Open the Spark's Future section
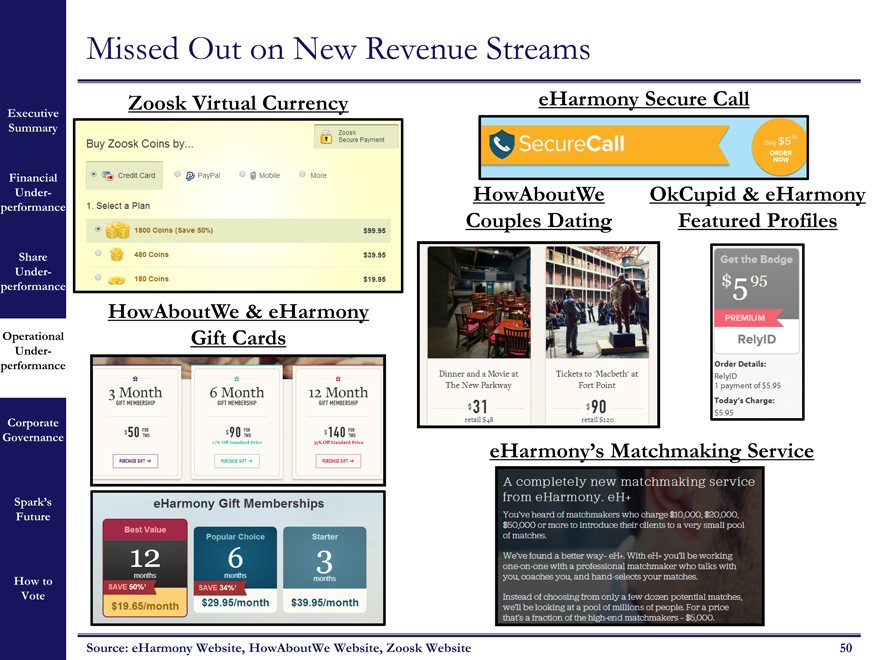Image resolution: width=880 pixels, height=660 pixels. pos(33,509)
